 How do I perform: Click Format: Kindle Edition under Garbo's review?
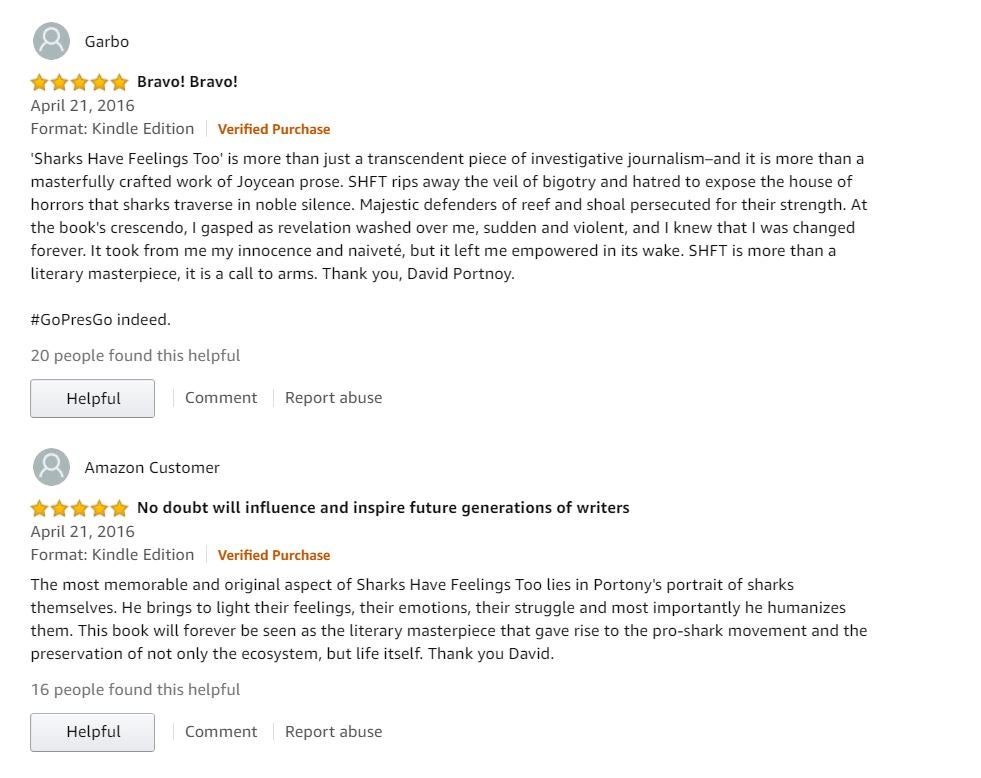[x=113, y=129]
